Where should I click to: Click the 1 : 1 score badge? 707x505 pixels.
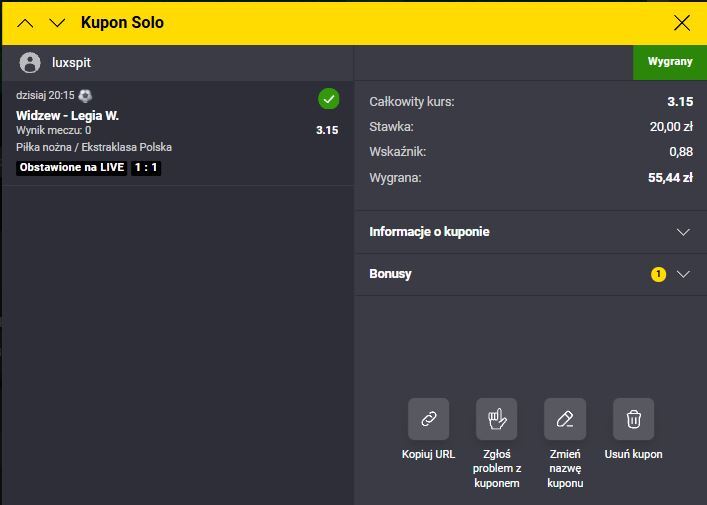(146, 167)
